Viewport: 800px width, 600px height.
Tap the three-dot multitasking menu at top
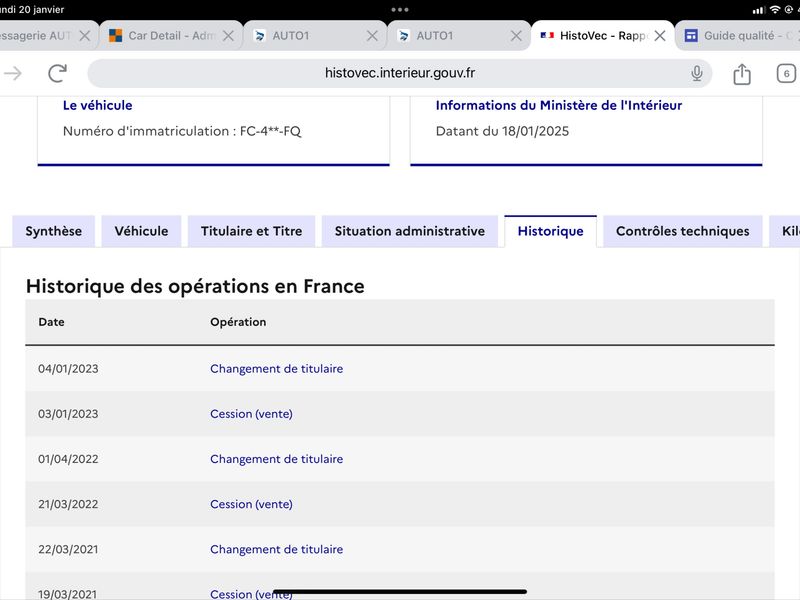(399, 10)
